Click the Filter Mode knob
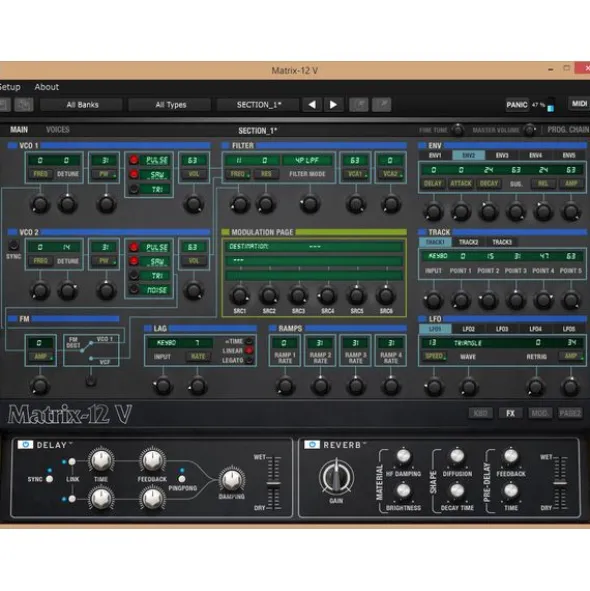Screen dimensions: 590x591 coord(310,204)
